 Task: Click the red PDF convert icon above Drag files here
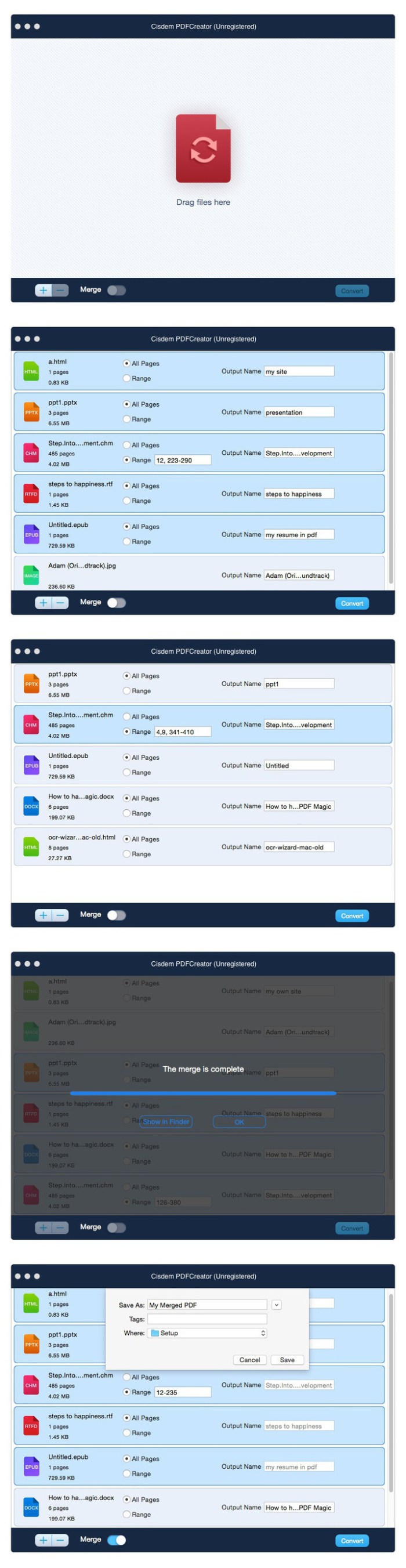coord(204,148)
